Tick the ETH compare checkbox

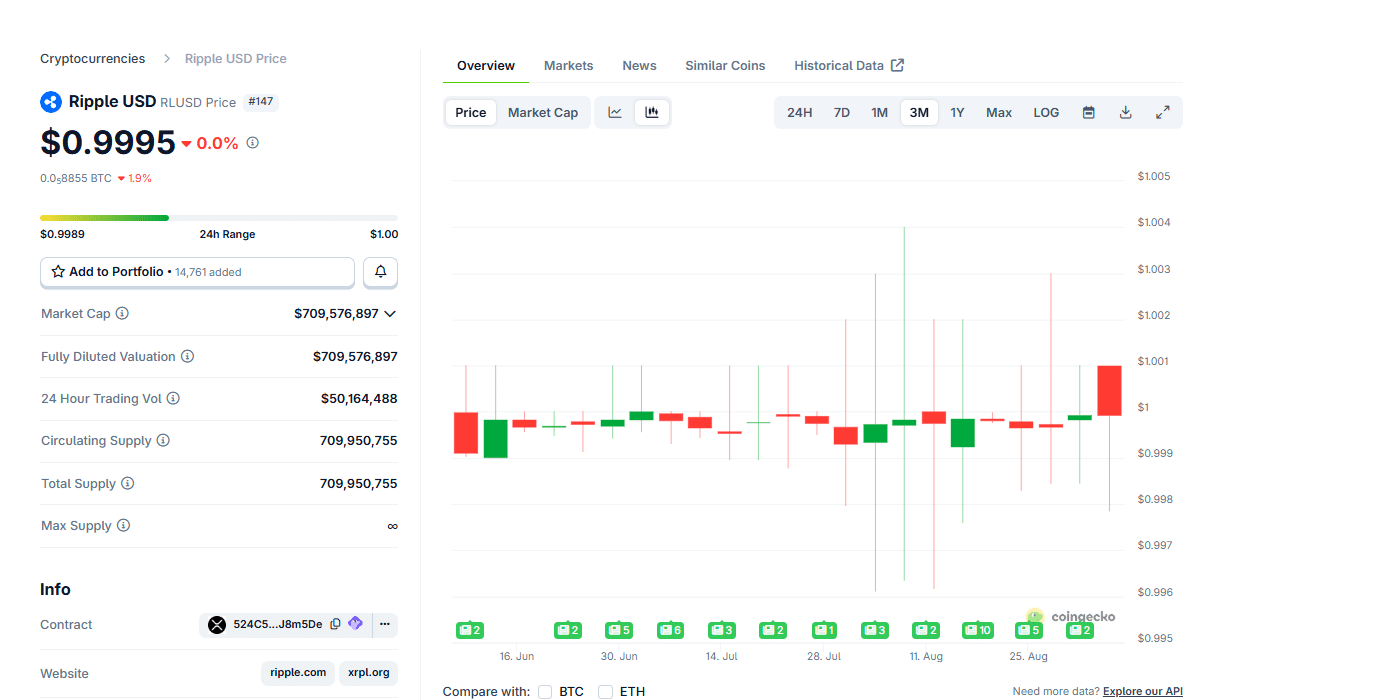click(605, 692)
